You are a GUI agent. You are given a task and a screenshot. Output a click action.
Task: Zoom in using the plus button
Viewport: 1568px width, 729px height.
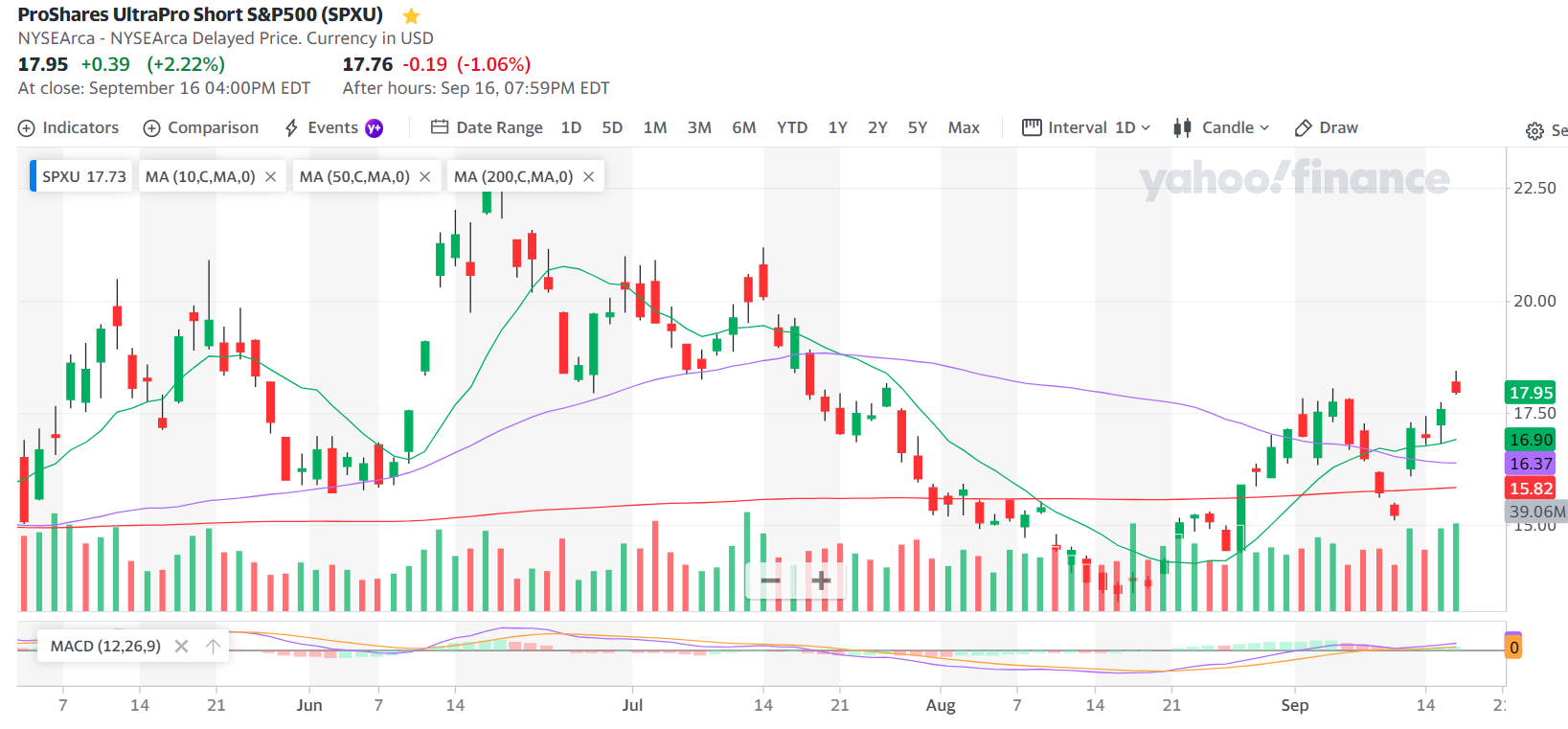point(821,581)
